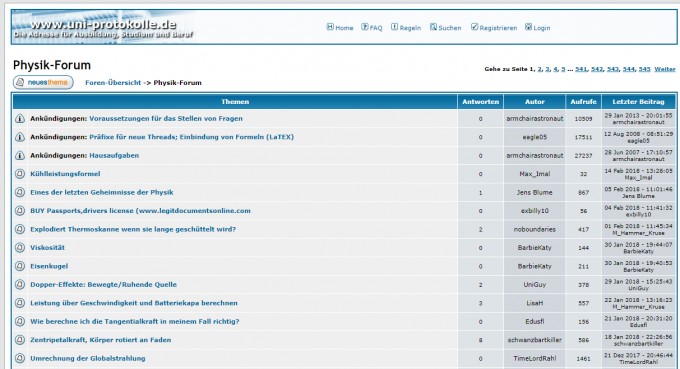Jump to last page 545
This screenshot has width=680, height=369.
(x=644, y=69)
